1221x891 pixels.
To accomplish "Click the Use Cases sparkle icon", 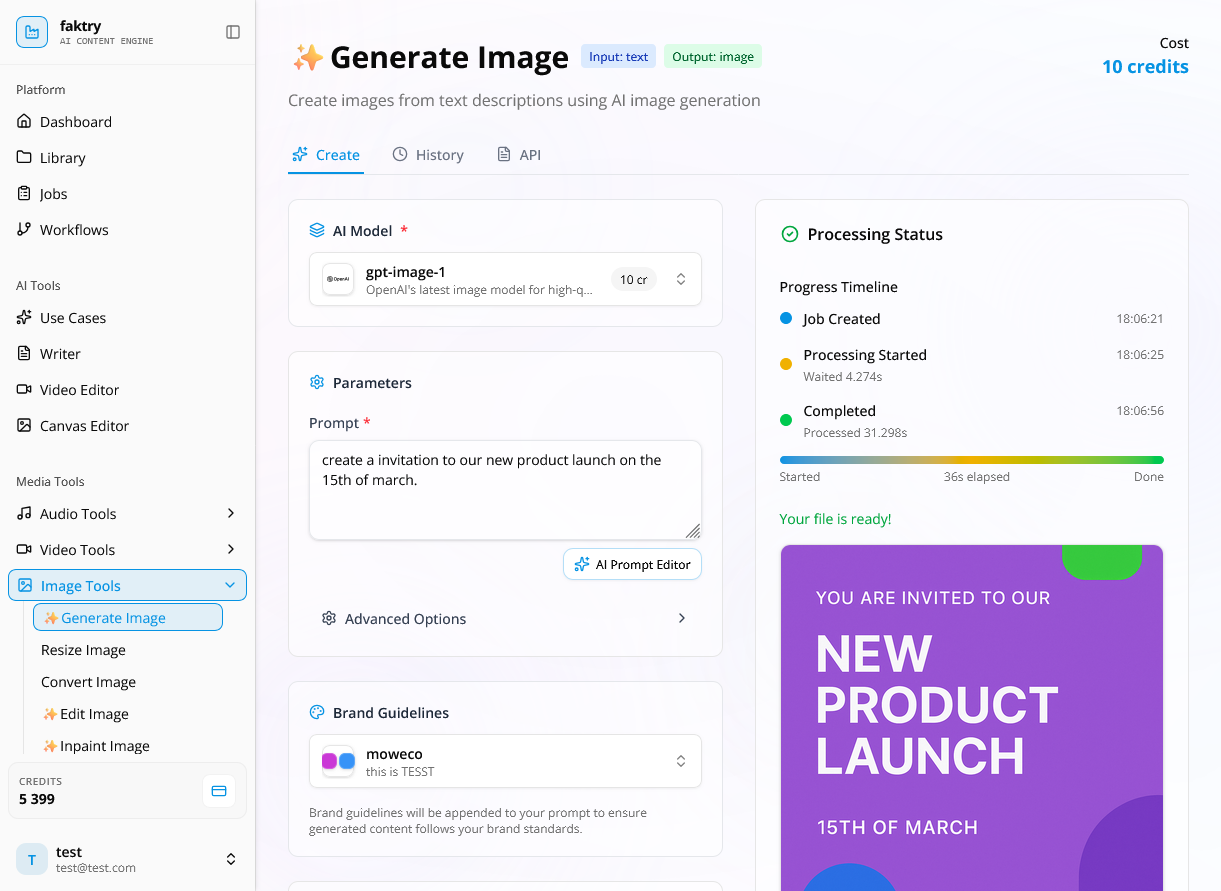I will pyautogui.click(x=24, y=317).
